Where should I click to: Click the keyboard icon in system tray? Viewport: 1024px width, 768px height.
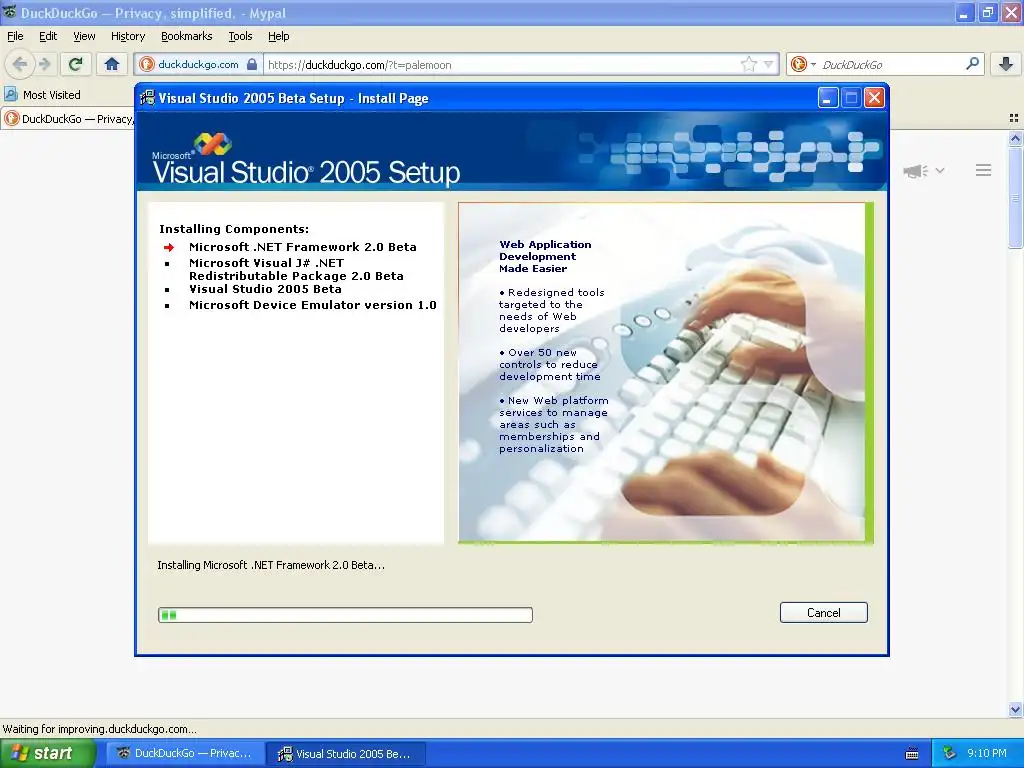pos(912,754)
